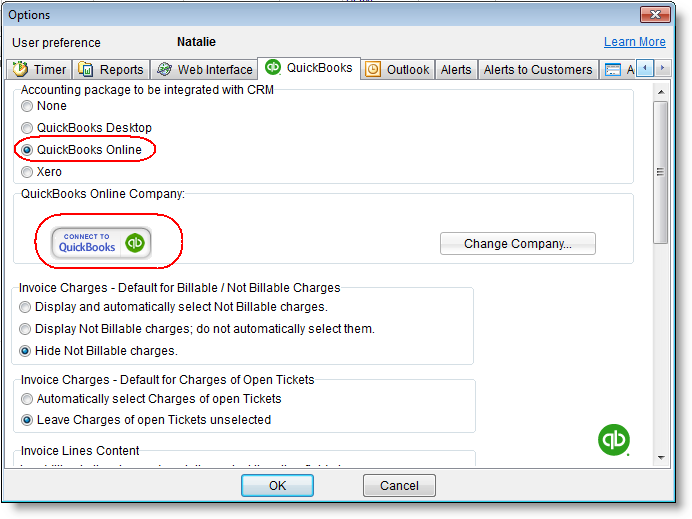Image resolution: width=692 pixels, height=519 pixels.
Task: Click the Change Company button
Action: pos(517,244)
